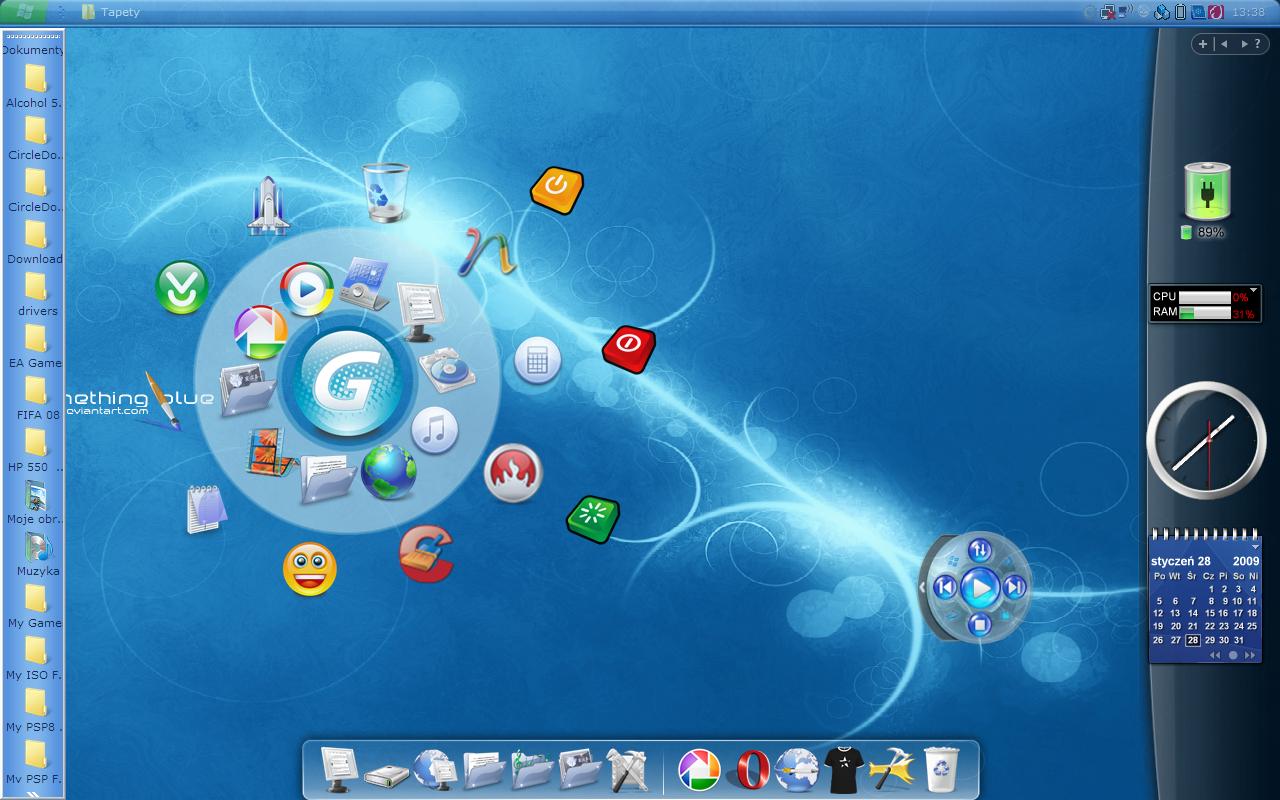Open Picasa in the bottom dock
1280x800 pixels.
pos(700,770)
